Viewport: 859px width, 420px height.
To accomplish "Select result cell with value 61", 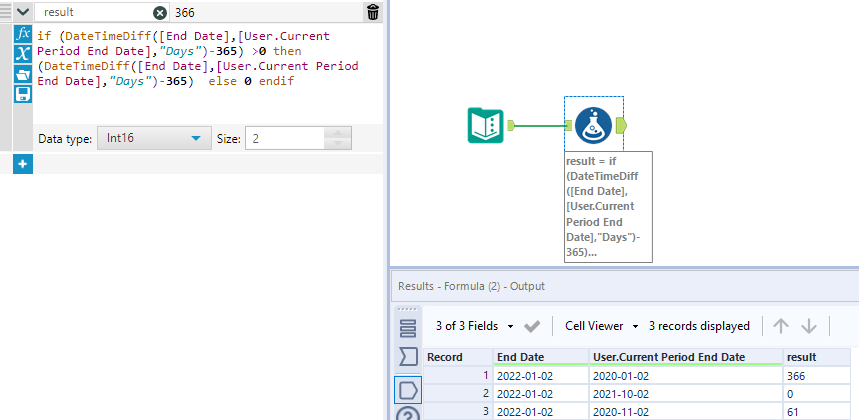I will pyautogui.click(x=817, y=411).
